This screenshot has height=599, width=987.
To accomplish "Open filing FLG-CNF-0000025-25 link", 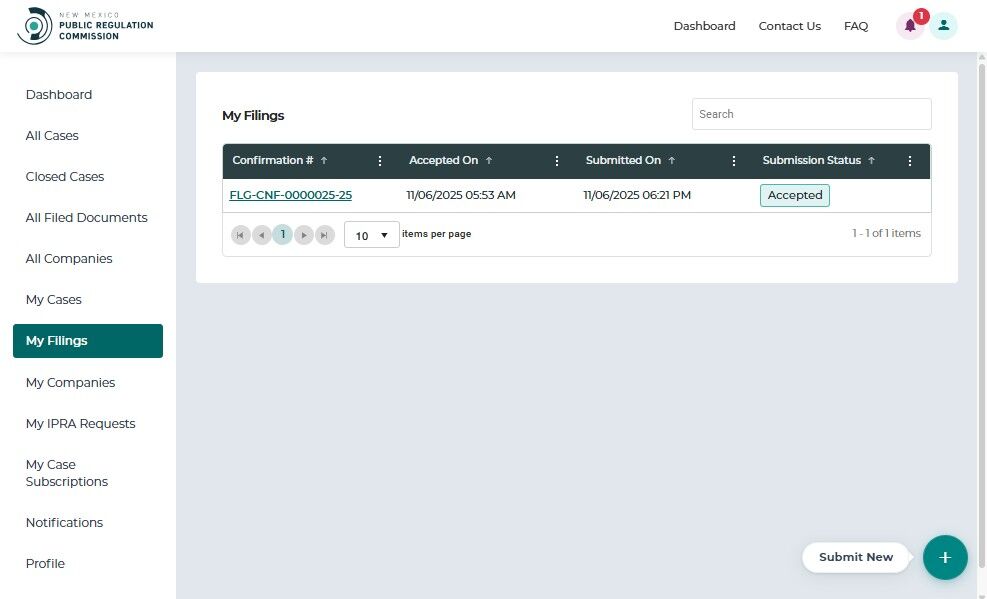I will point(290,195).
